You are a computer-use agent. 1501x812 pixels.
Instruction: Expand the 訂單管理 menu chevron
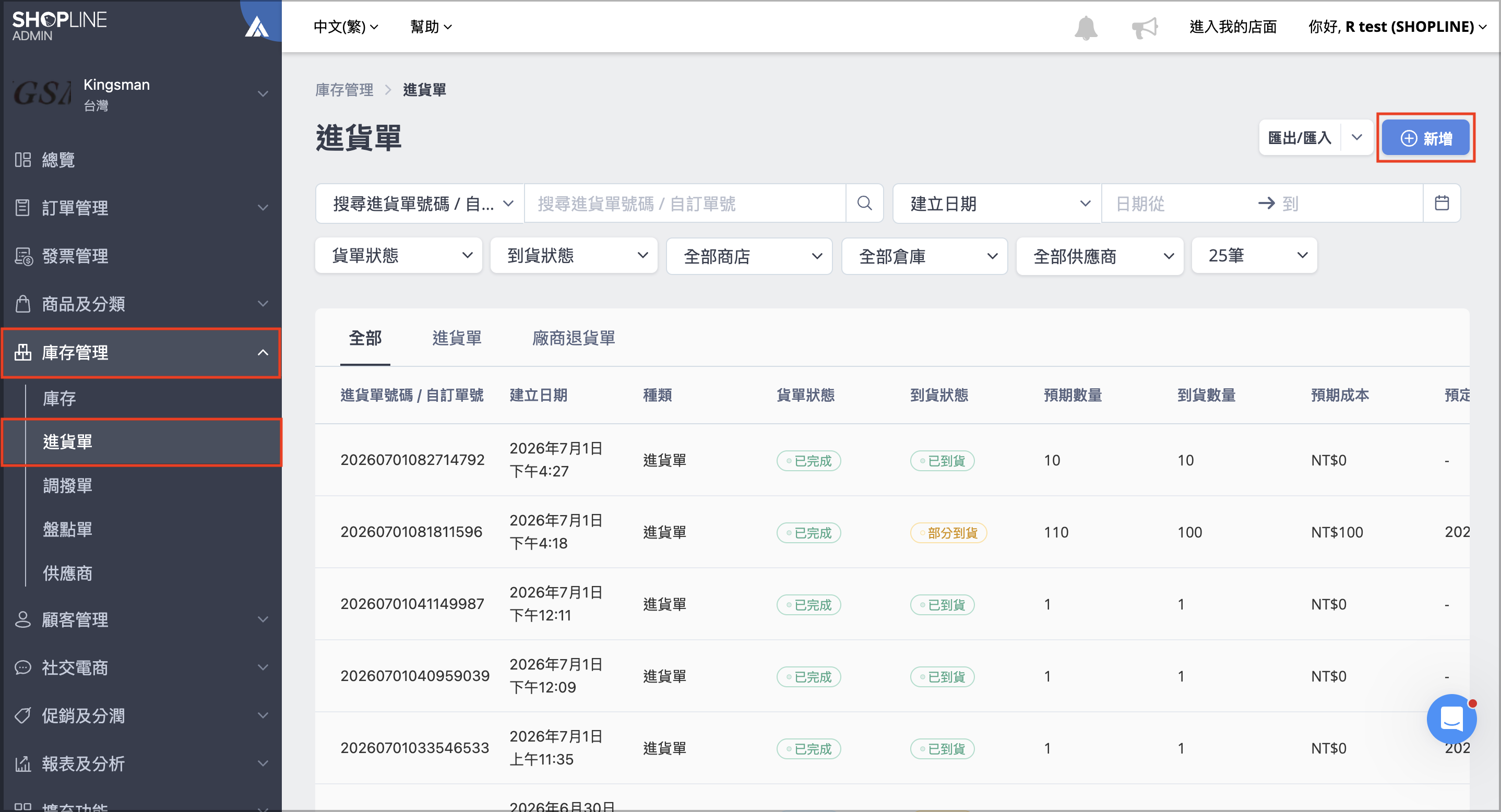tap(264, 207)
